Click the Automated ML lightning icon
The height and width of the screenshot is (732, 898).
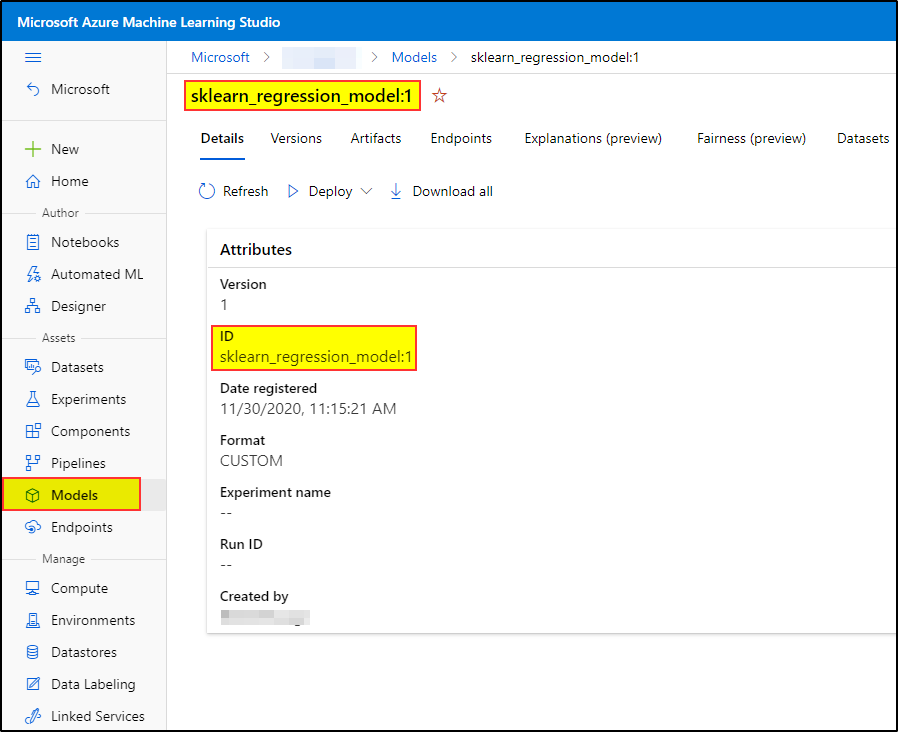pos(33,274)
